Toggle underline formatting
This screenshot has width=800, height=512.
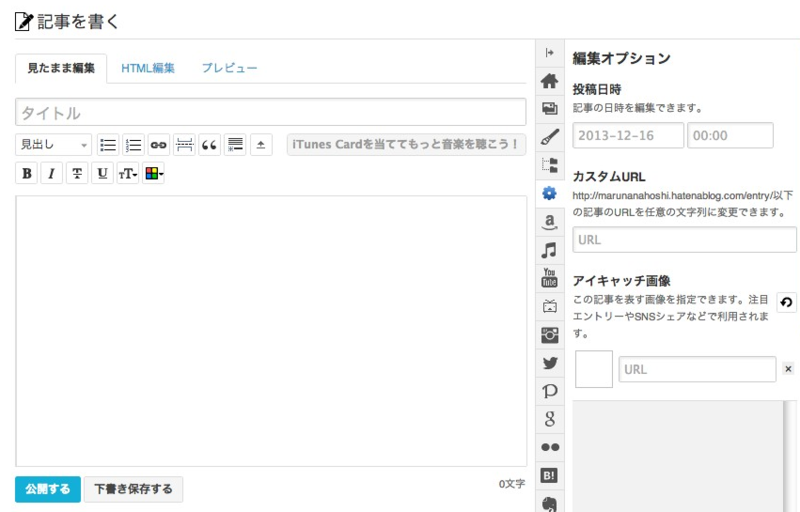coord(102,173)
